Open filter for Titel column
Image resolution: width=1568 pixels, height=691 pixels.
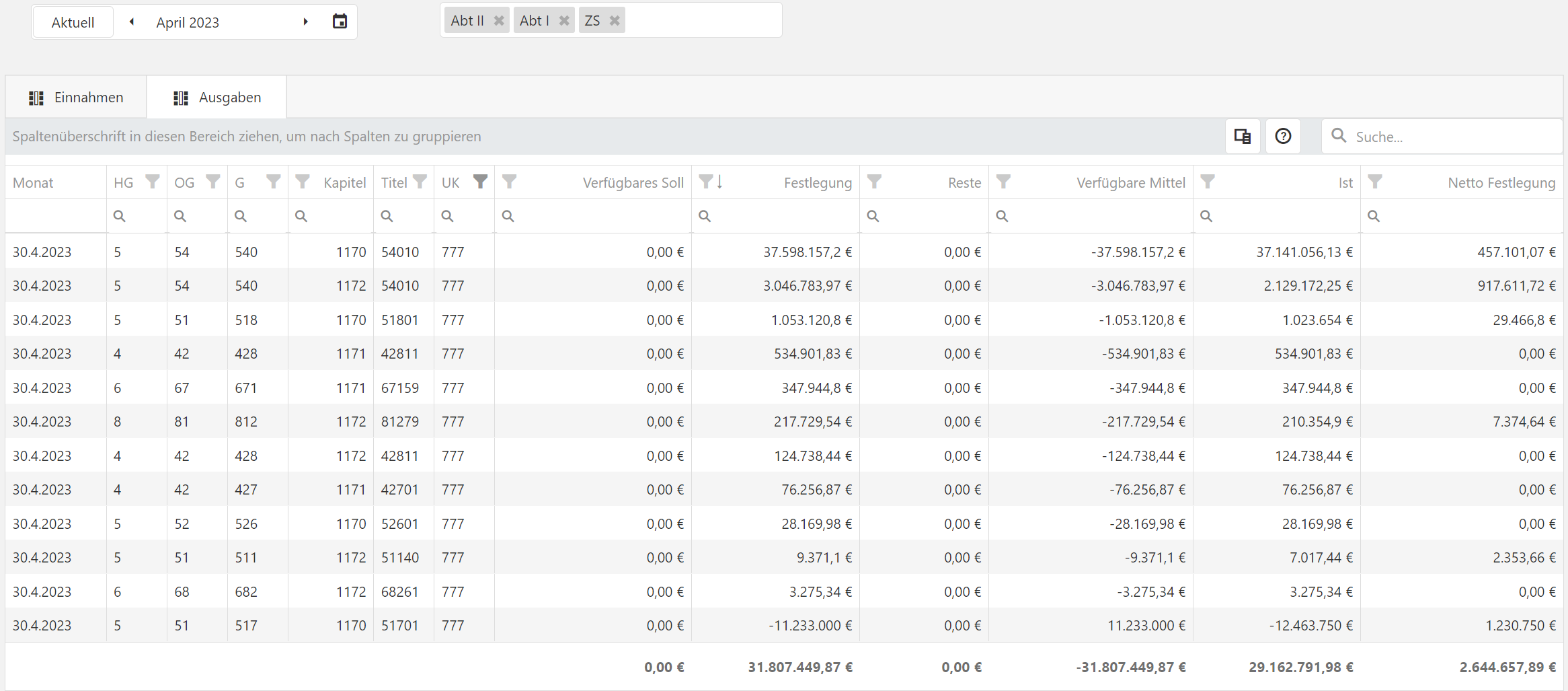[420, 182]
